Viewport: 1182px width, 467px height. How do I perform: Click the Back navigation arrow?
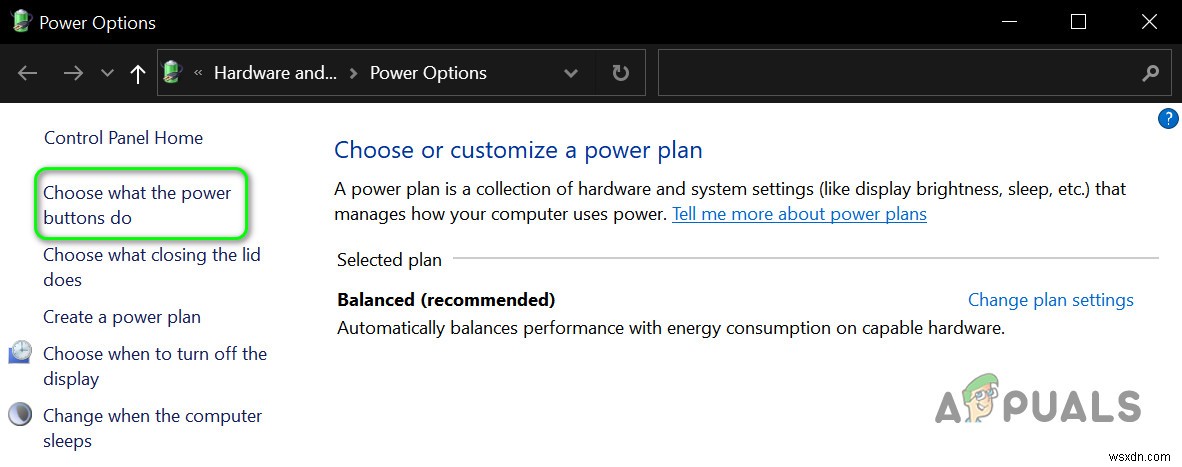click(x=28, y=73)
